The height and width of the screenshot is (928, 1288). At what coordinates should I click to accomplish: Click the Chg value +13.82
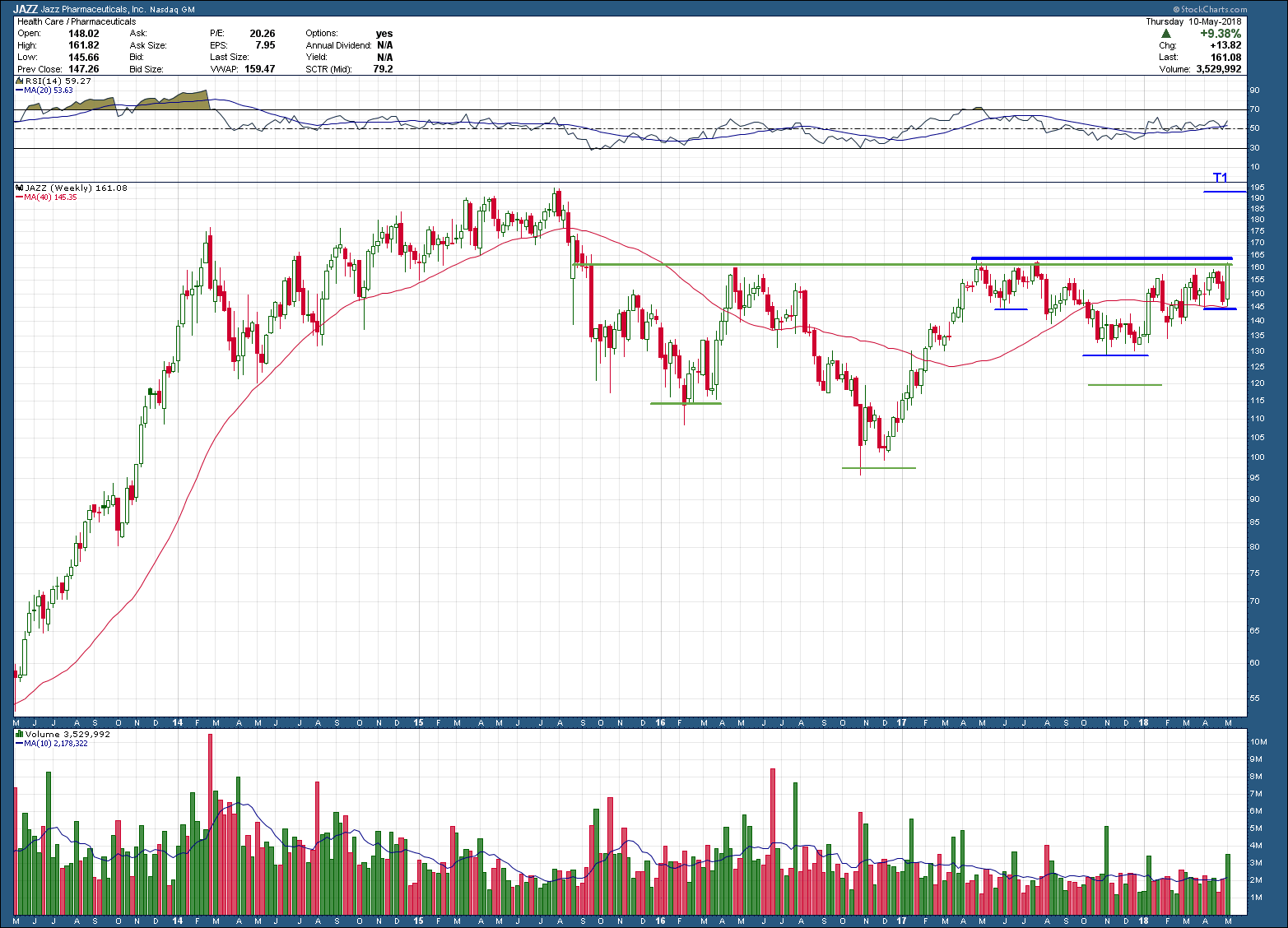(1226, 45)
